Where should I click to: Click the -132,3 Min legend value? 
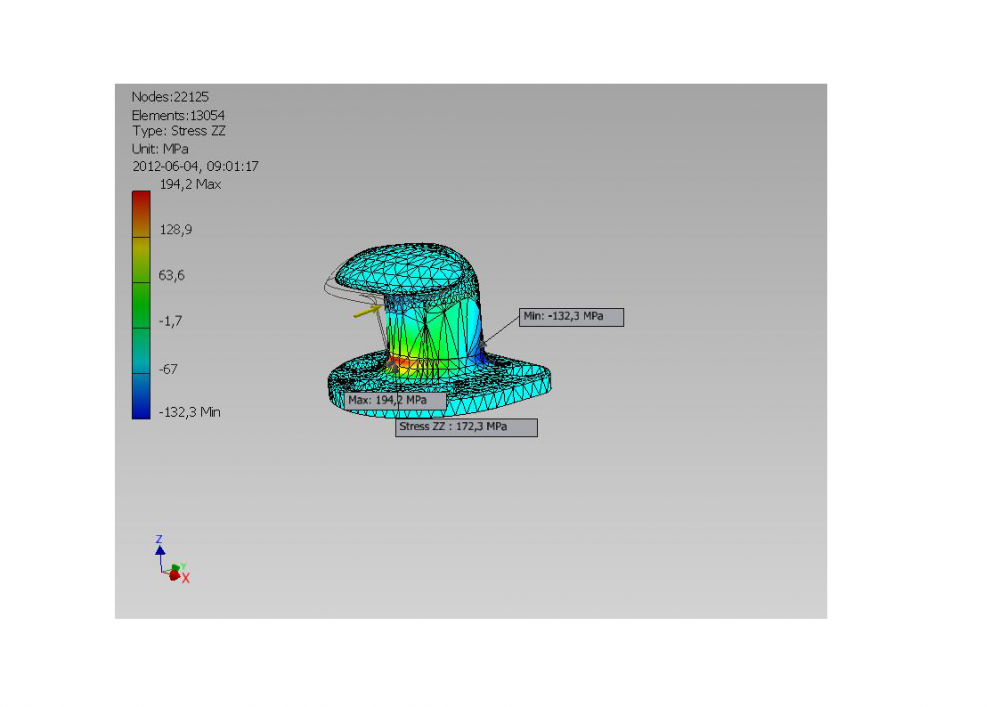[x=190, y=412]
